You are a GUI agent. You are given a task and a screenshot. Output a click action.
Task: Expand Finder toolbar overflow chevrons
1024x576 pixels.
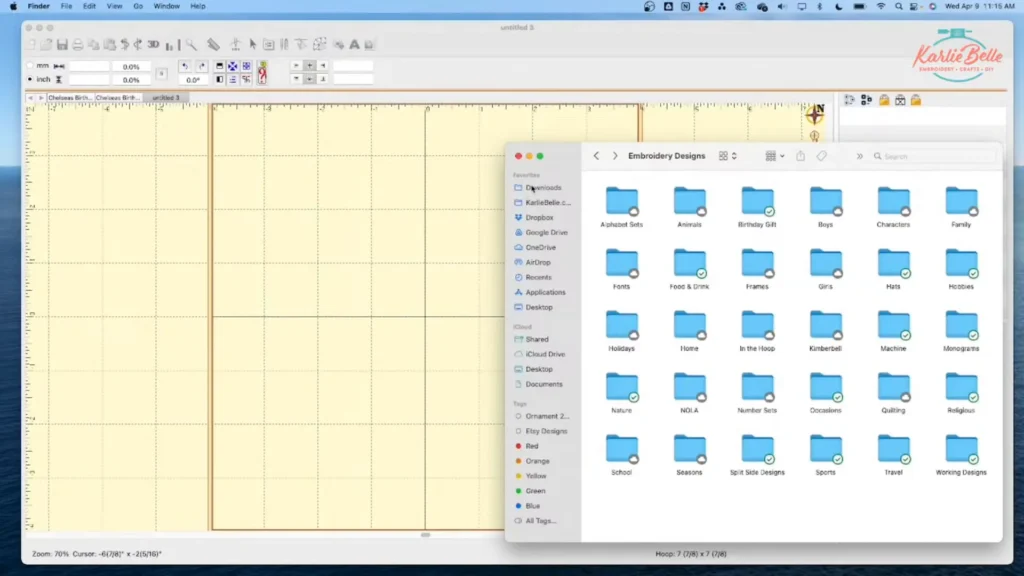pyautogui.click(x=859, y=157)
